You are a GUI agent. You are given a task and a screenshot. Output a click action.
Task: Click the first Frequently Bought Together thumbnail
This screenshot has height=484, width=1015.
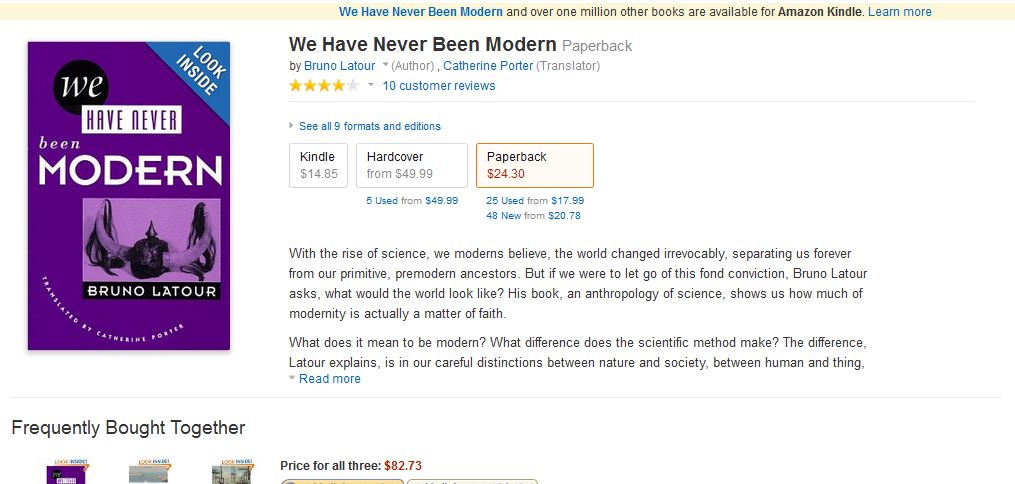(x=63, y=472)
